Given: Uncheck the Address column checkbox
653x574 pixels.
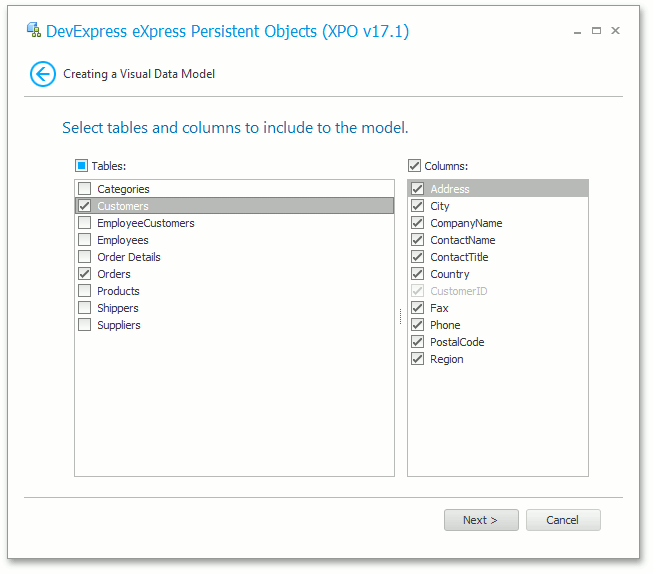Looking at the screenshot, I should (x=418, y=189).
